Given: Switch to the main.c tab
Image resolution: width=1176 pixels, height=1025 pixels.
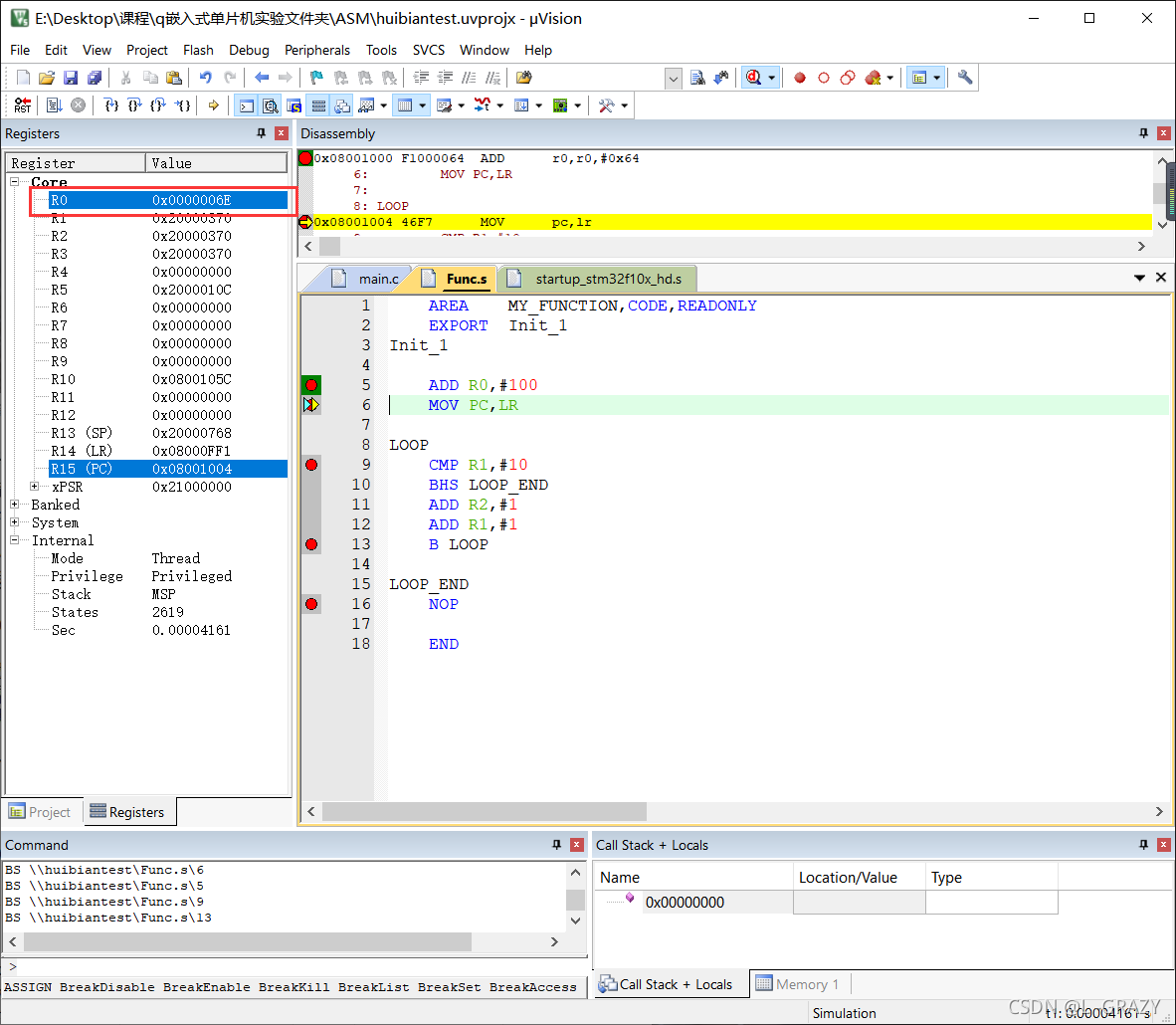Looking at the screenshot, I should (x=368, y=279).
